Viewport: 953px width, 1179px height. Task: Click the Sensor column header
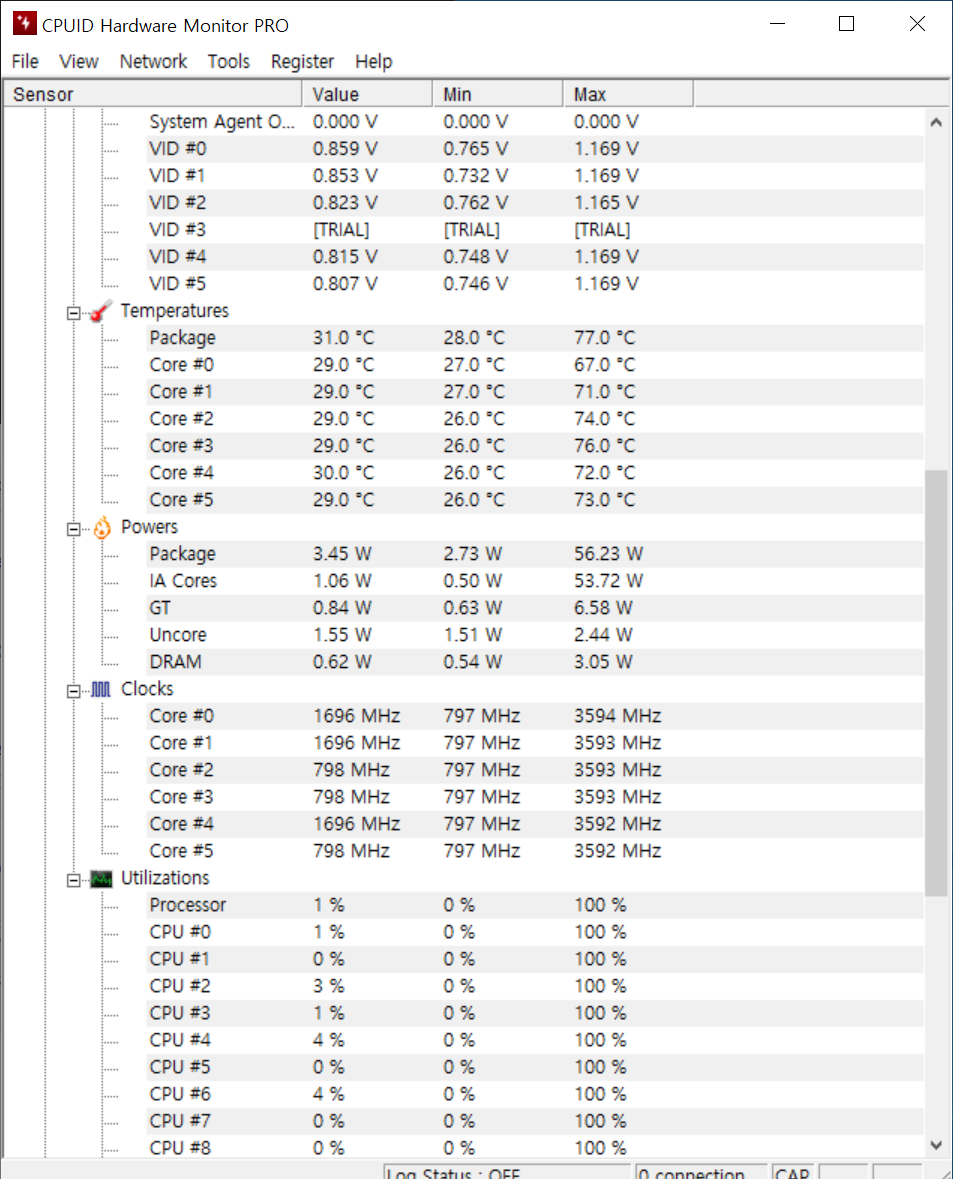tap(153, 94)
